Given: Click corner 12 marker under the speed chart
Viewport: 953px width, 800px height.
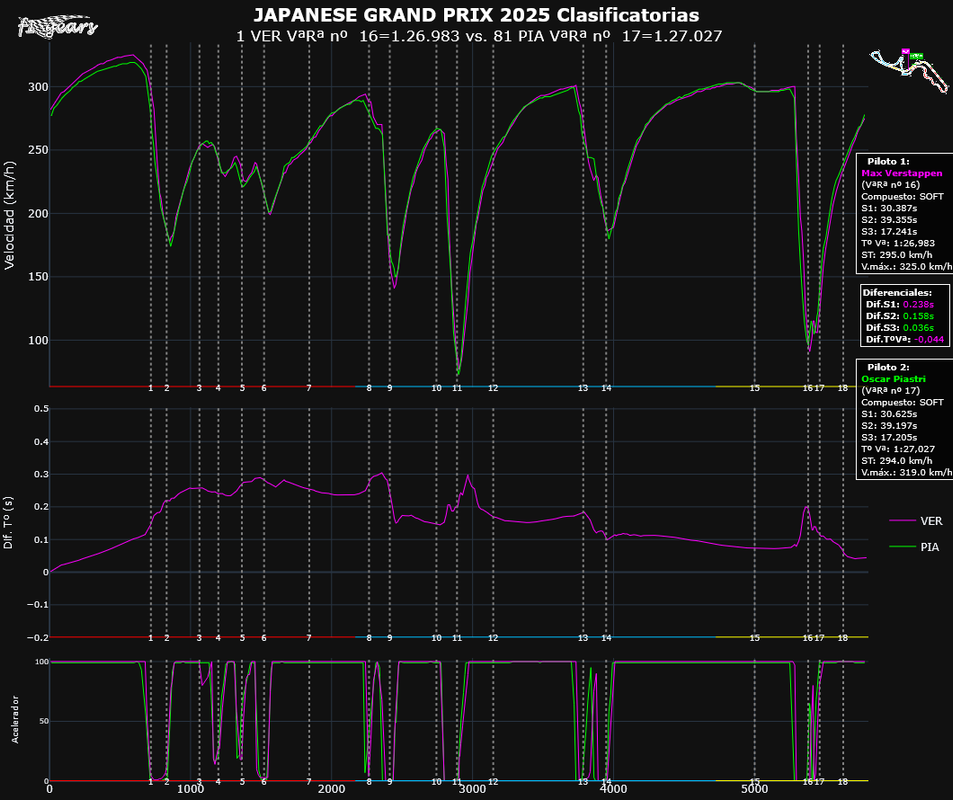Looking at the screenshot, I should pyautogui.click(x=493, y=388).
